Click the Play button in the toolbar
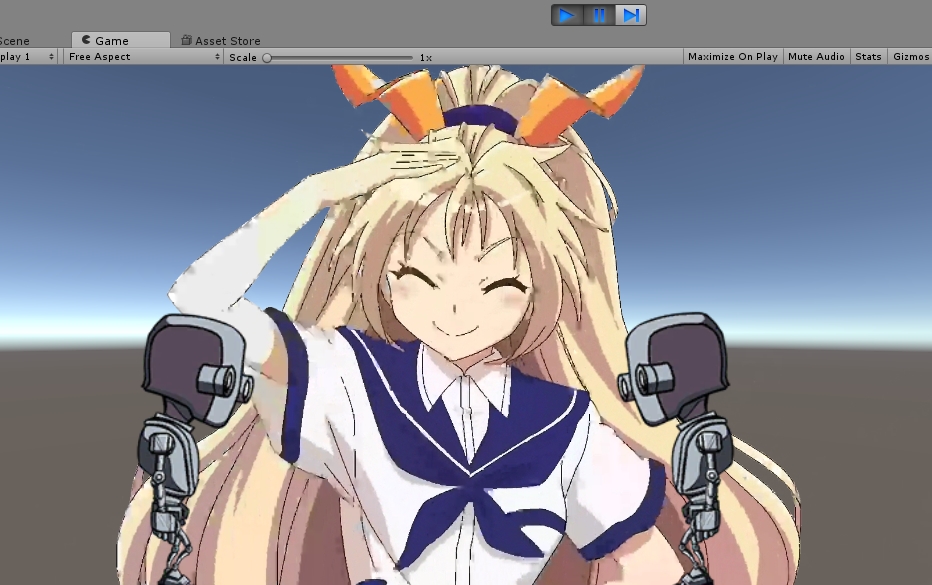 567,15
